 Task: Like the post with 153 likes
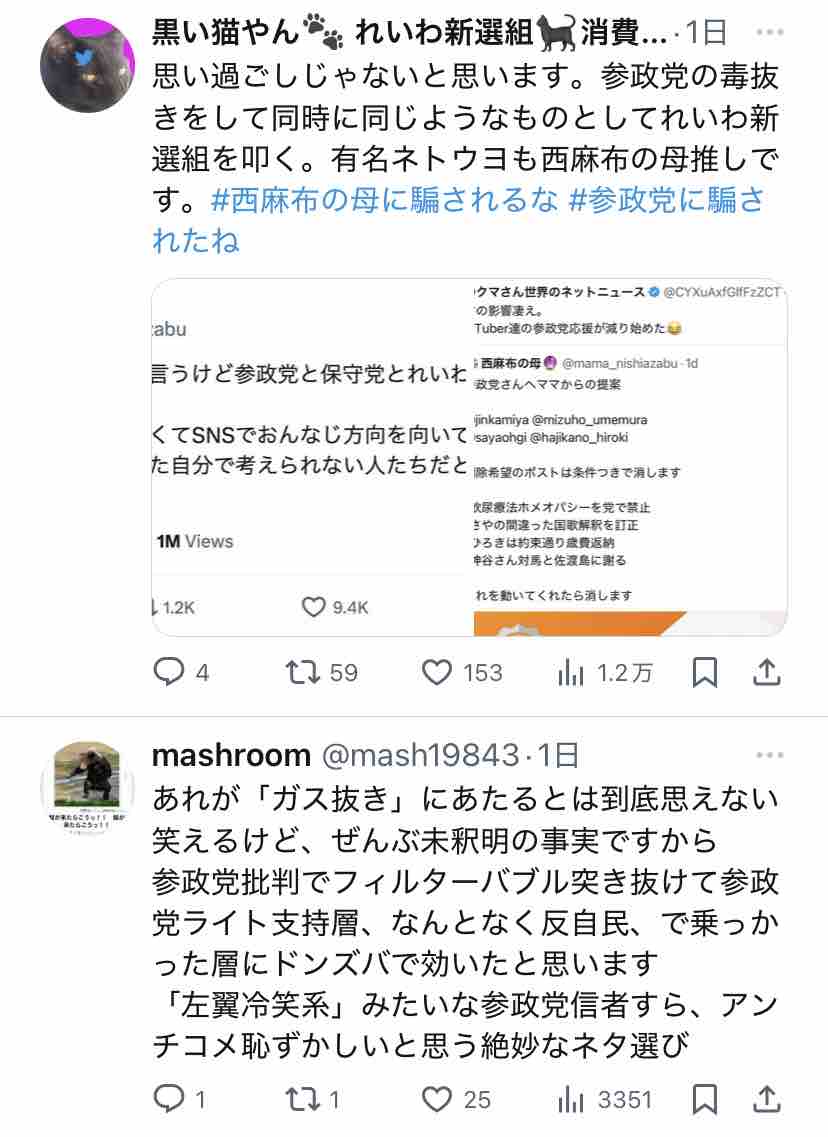tap(462, 672)
